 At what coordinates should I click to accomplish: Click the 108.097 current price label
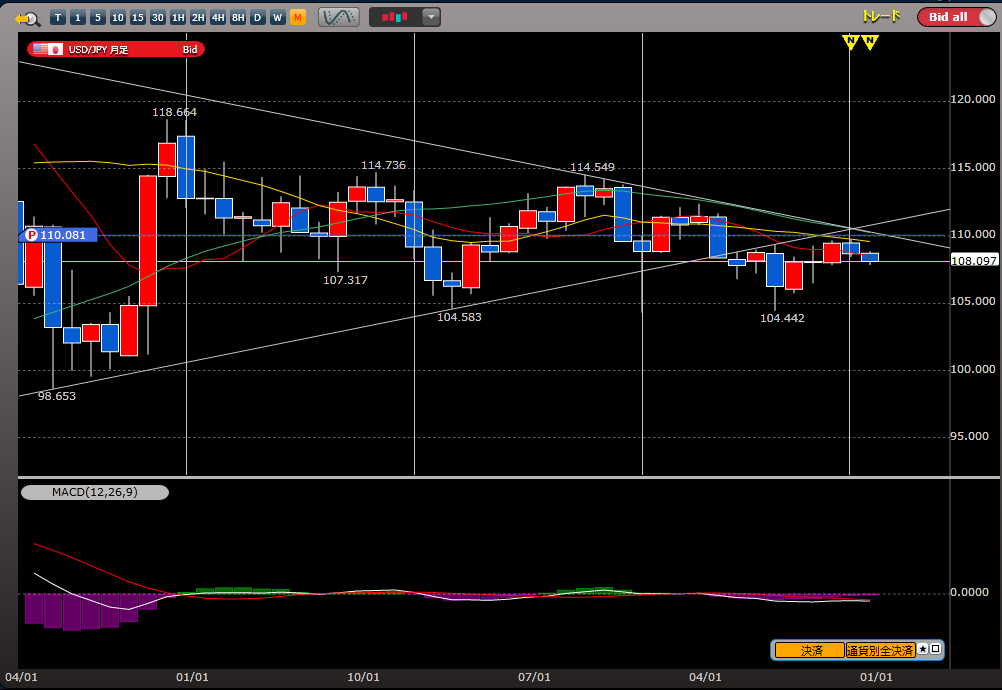click(x=975, y=261)
